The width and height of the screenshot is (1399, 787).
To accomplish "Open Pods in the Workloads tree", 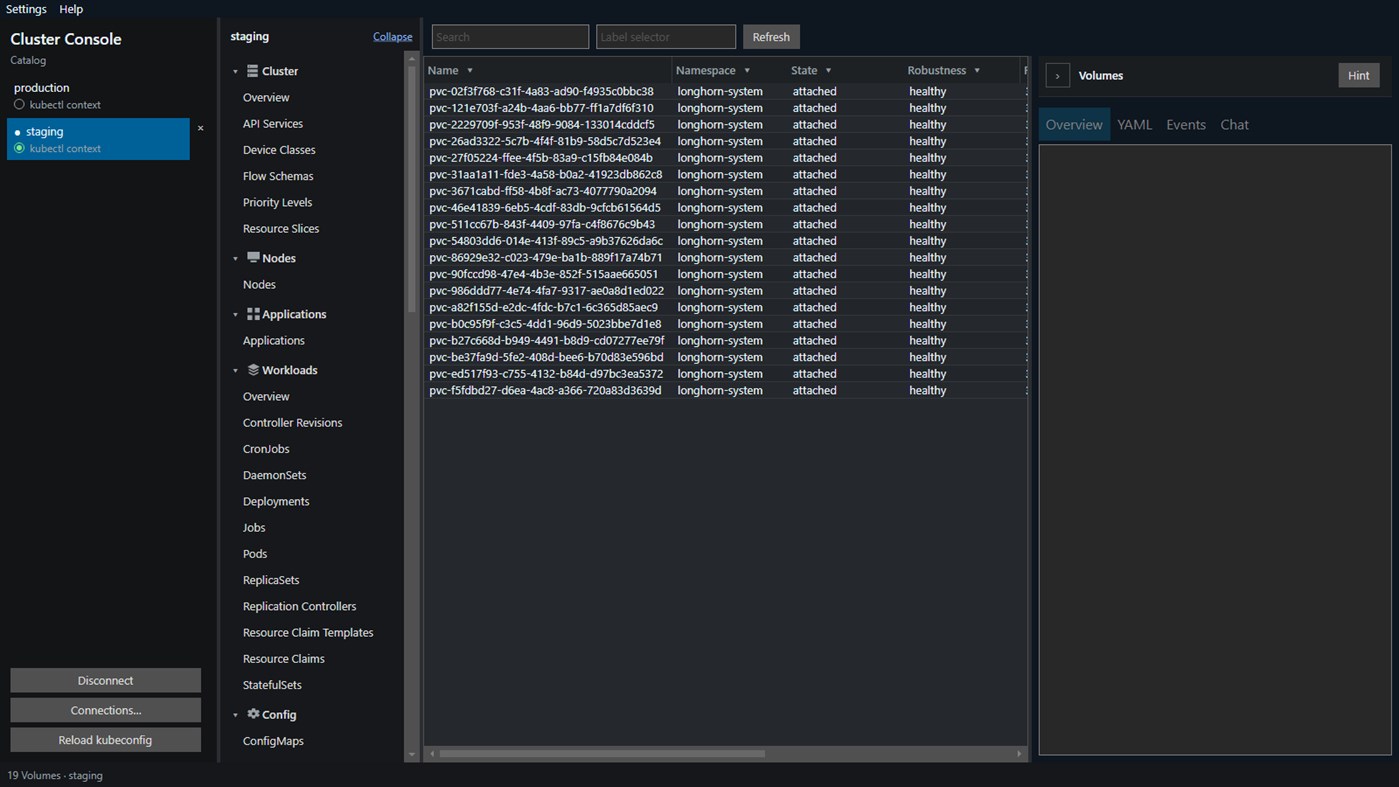I will pyautogui.click(x=255, y=554).
